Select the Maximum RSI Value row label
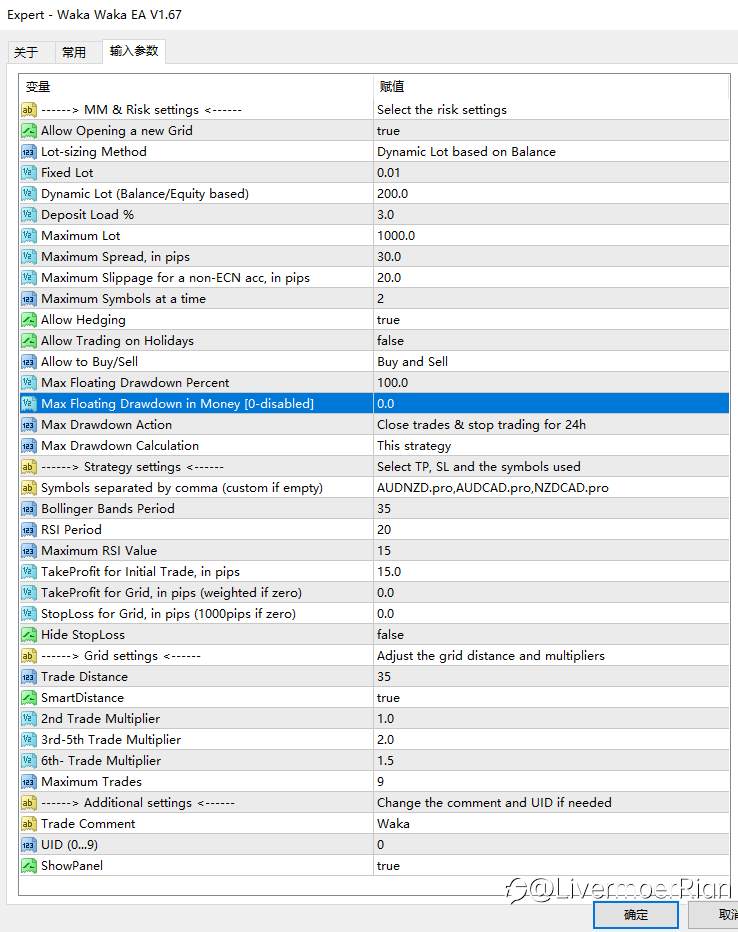This screenshot has width=738, height=932. [x=99, y=551]
